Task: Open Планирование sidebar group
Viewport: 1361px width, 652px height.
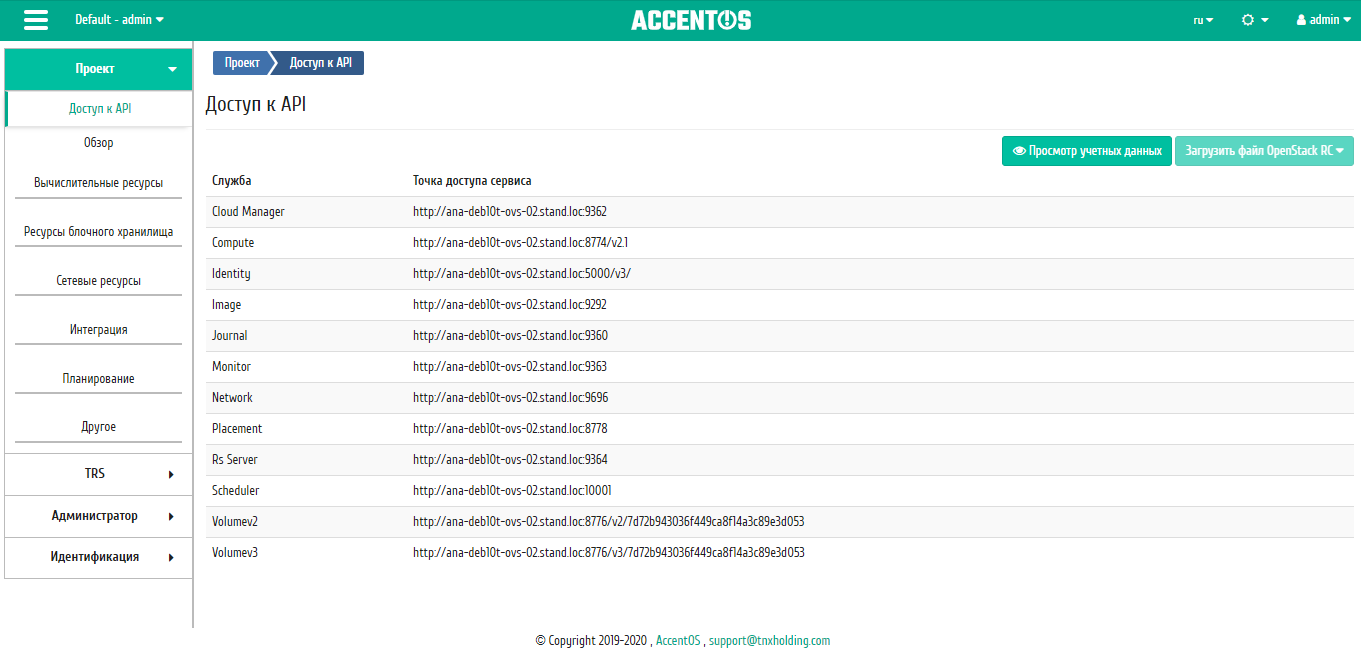Action: (x=98, y=379)
